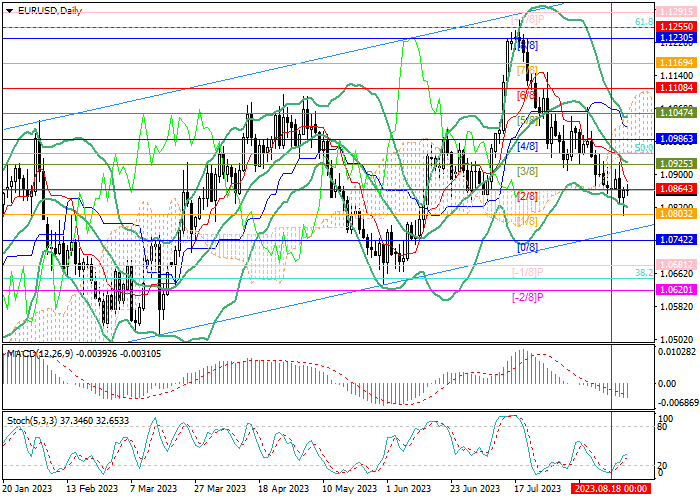Click the [4/8] Murrey level label
700x500 pixels.
[x=528, y=146]
